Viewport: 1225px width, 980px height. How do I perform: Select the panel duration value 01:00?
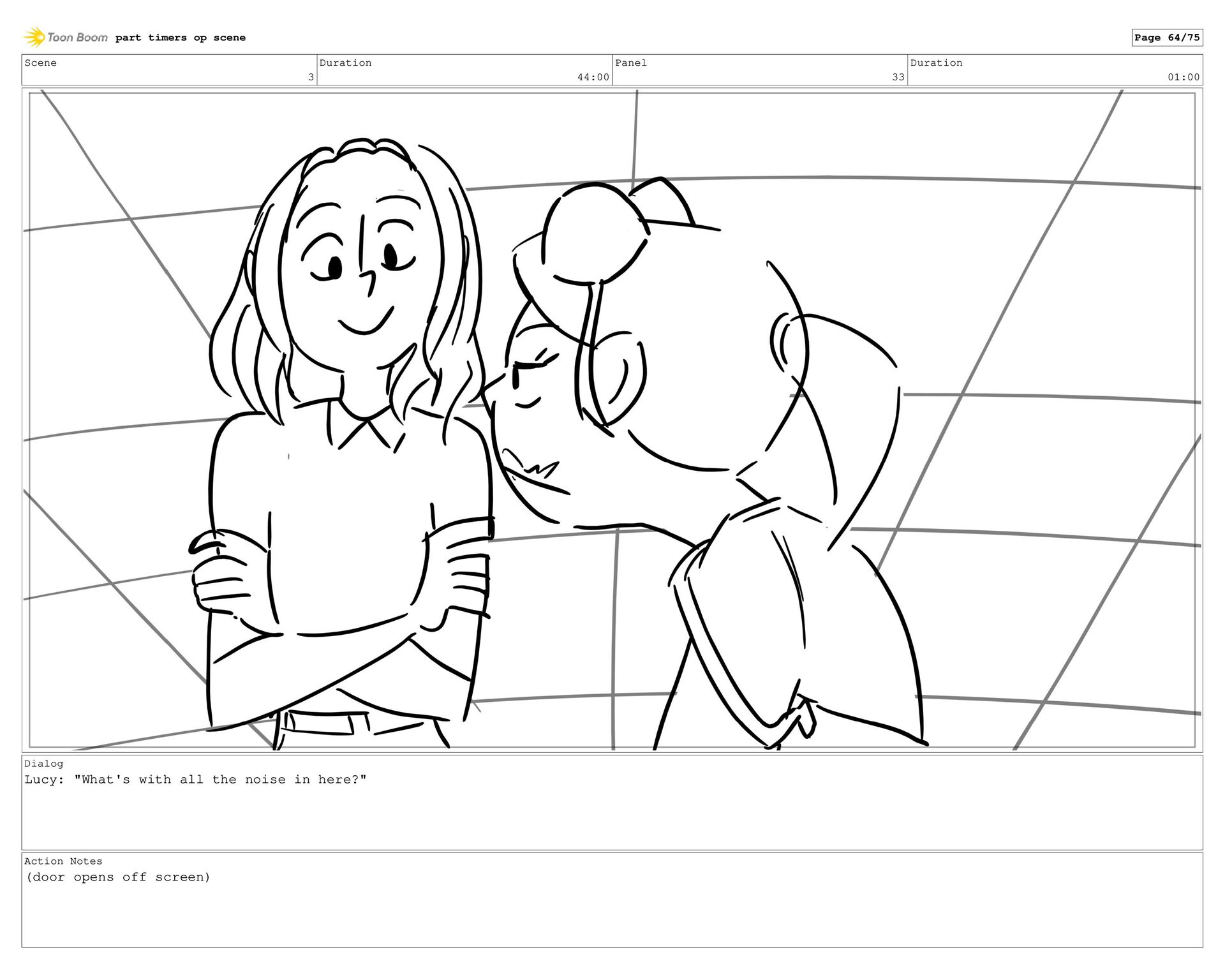[1184, 77]
